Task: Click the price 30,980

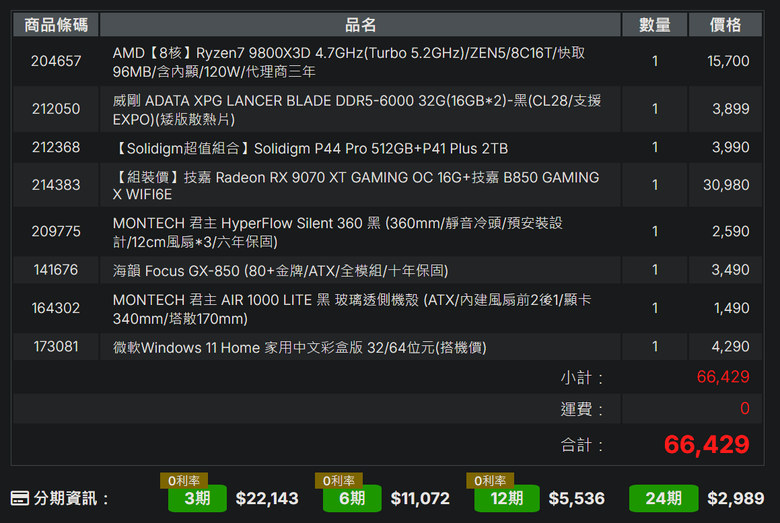Action: coord(726,185)
